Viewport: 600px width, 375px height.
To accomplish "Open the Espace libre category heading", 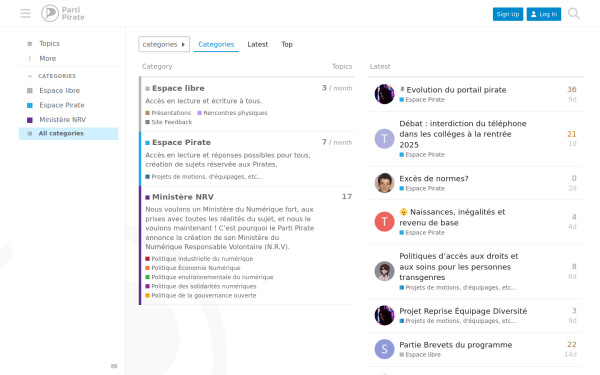I will point(175,88).
